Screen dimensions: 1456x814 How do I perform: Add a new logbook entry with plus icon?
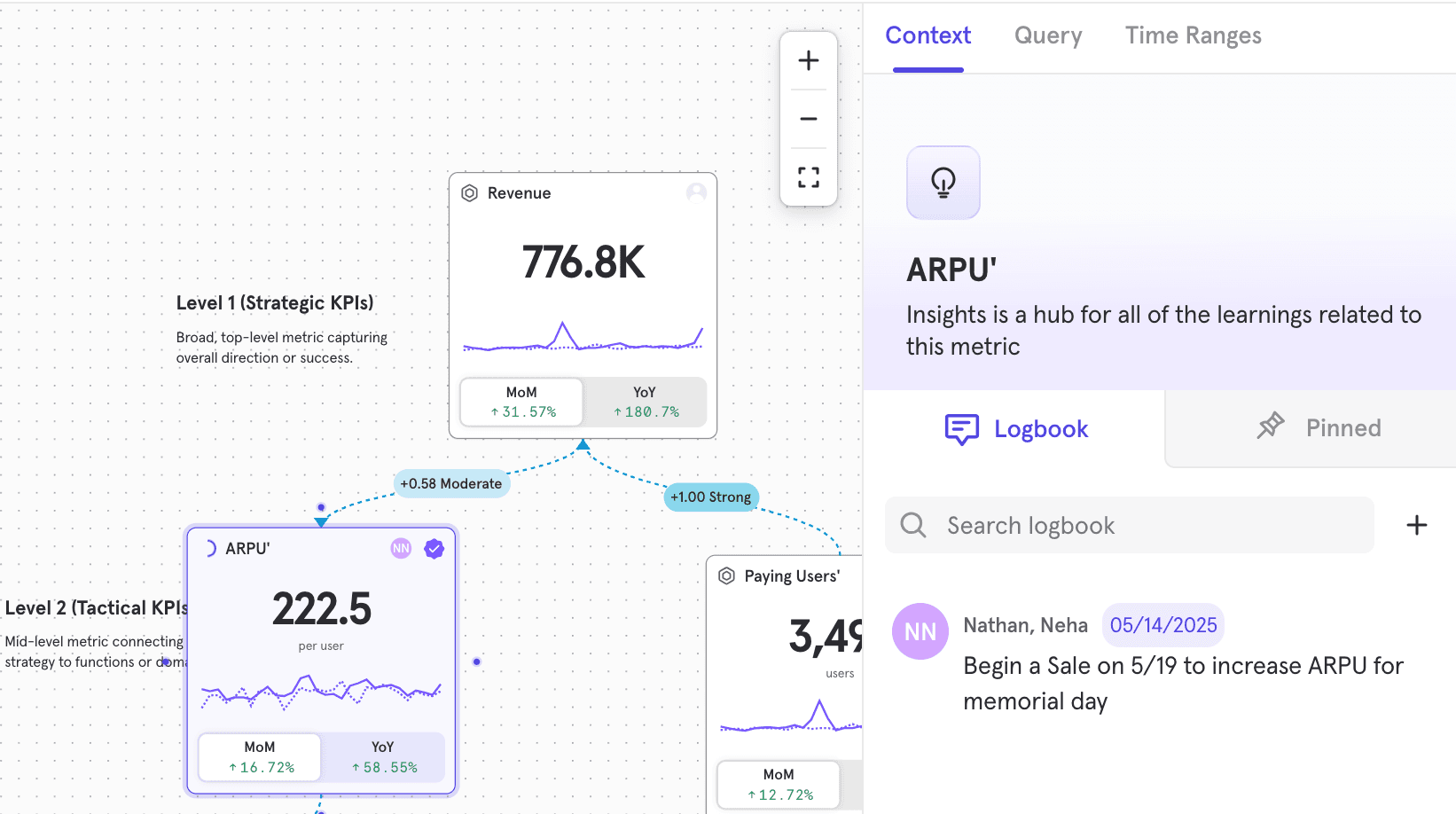(1416, 525)
